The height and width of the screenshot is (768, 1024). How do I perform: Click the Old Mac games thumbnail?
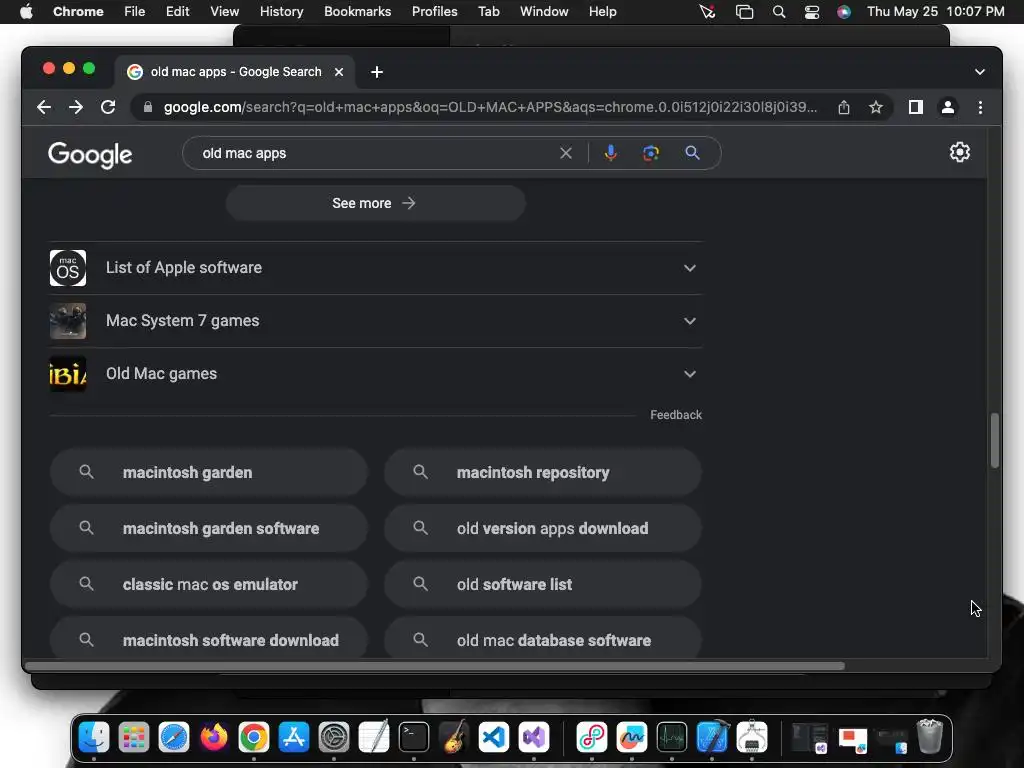point(68,374)
